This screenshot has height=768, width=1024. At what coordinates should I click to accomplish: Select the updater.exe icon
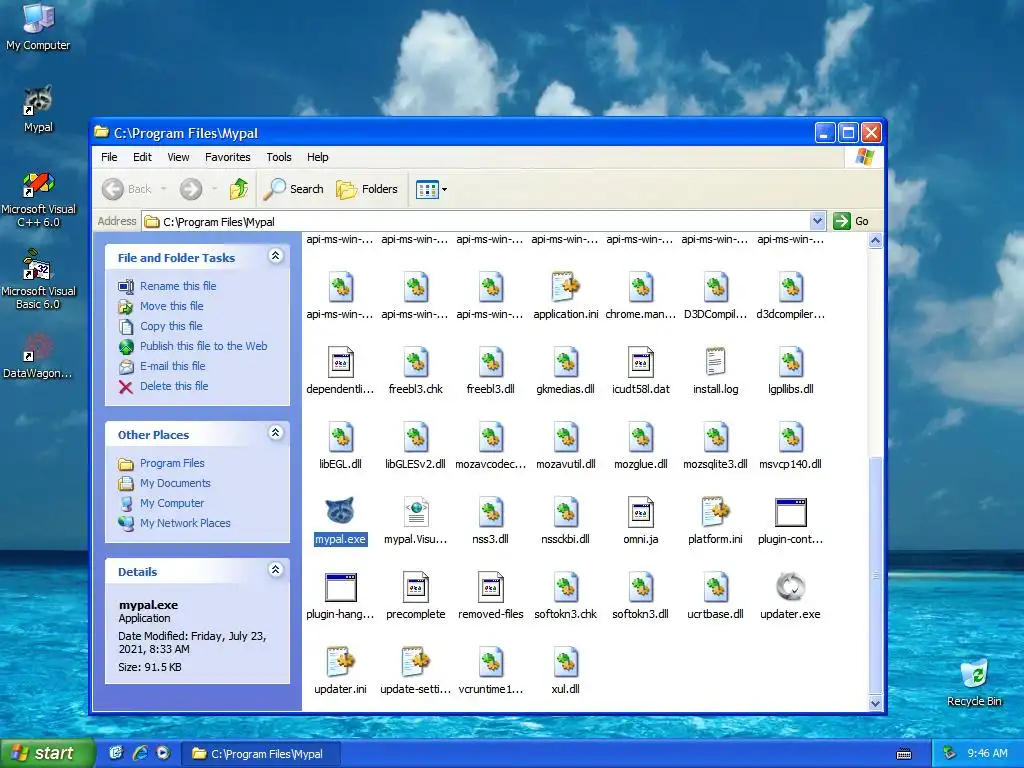click(790, 586)
